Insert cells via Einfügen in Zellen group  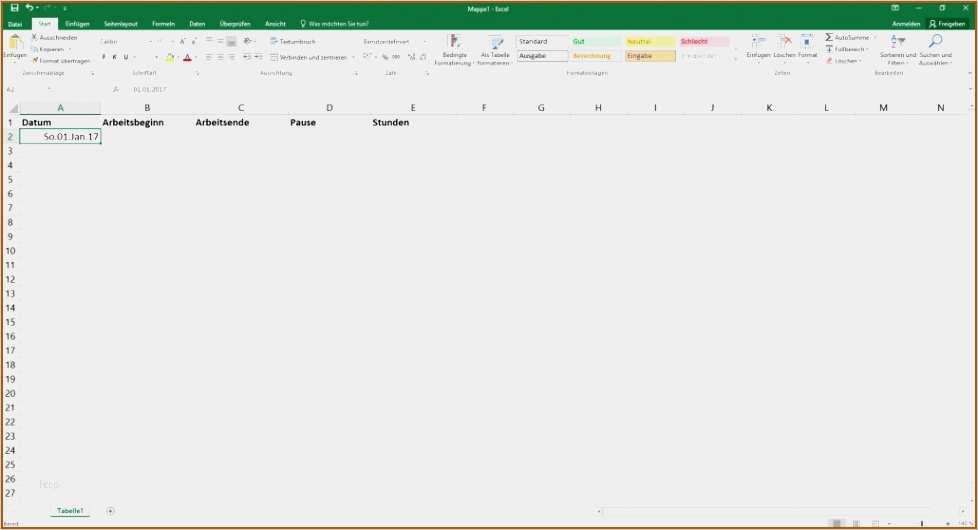click(758, 47)
